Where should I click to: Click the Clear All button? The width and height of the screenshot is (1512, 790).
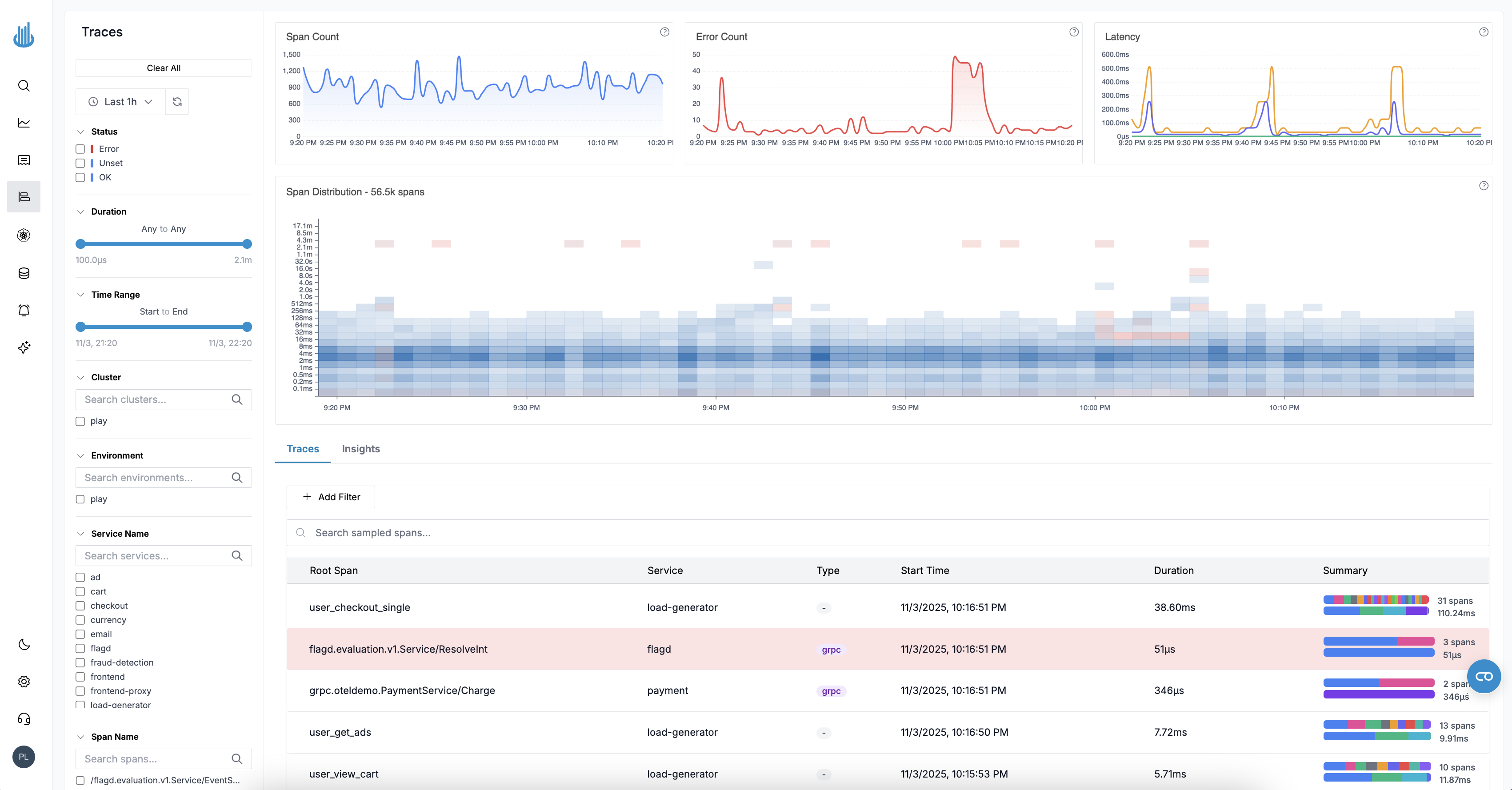pos(163,68)
